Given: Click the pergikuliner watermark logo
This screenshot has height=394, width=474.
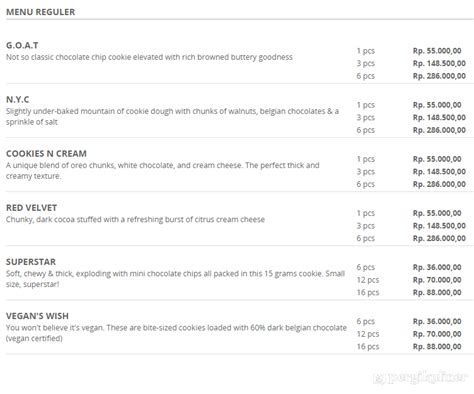Looking at the screenshot, I should 420,377.
